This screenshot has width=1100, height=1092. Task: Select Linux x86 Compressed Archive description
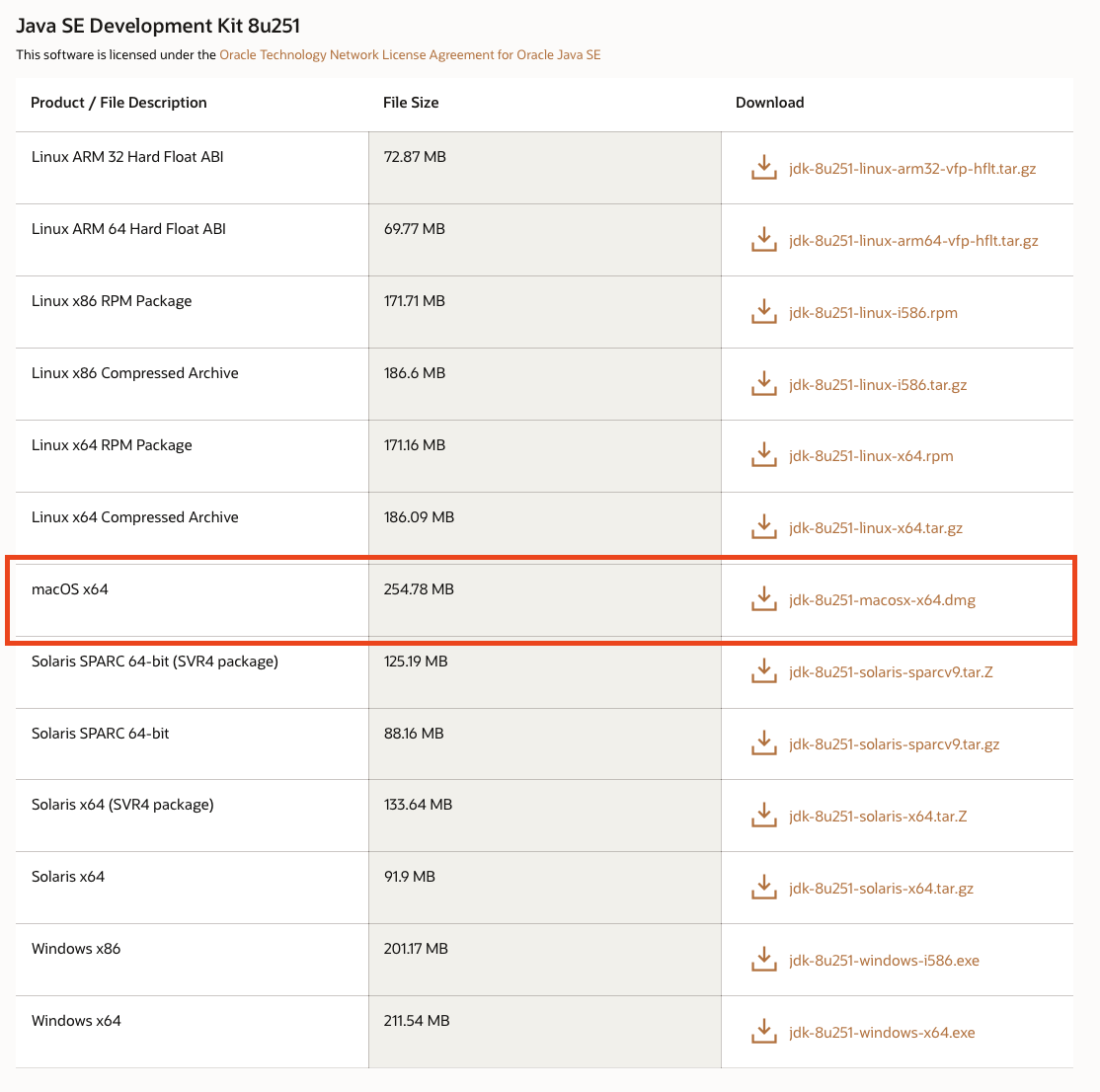(x=134, y=373)
